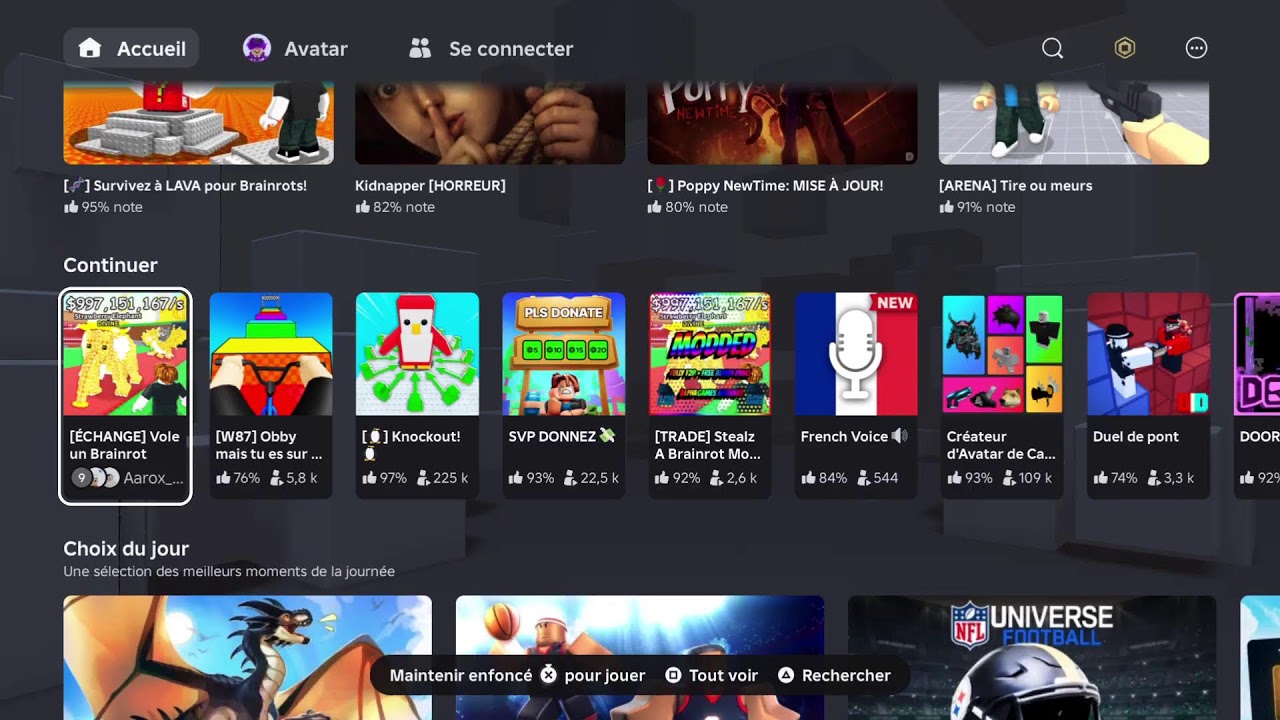1280x720 pixels.
Task: Click the cross button icon before pour jouer
Action: click(x=548, y=675)
